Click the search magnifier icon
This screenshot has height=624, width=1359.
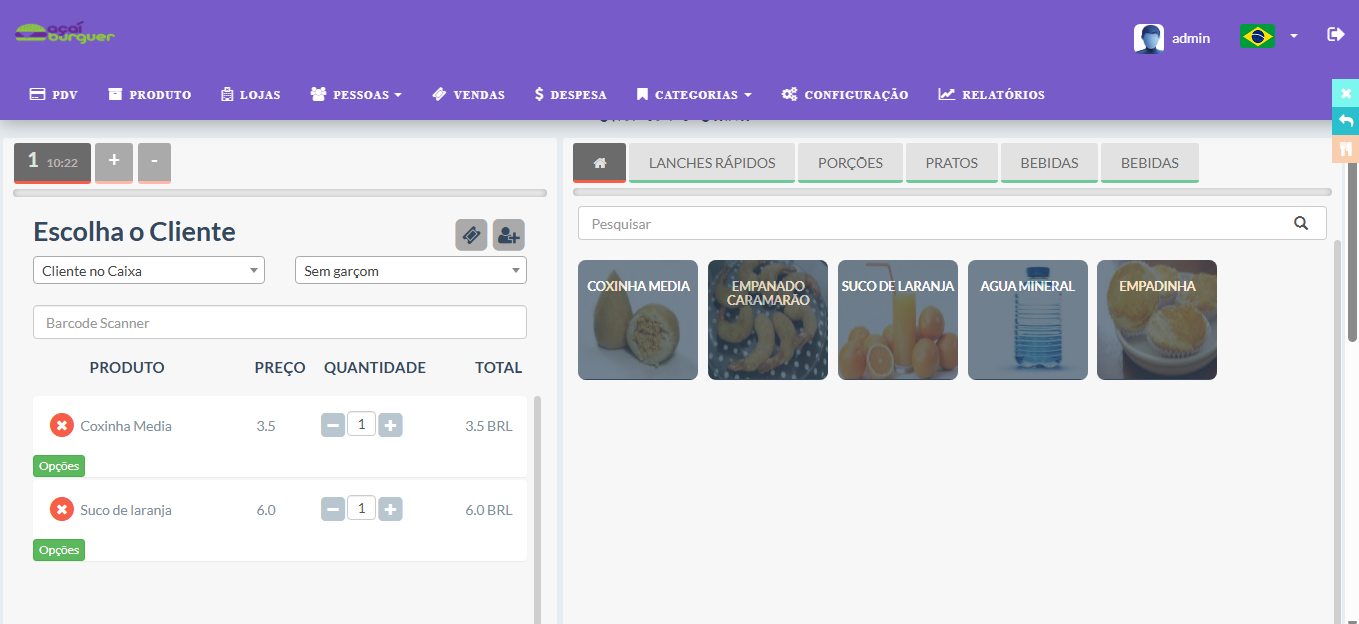click(1301, 223)
